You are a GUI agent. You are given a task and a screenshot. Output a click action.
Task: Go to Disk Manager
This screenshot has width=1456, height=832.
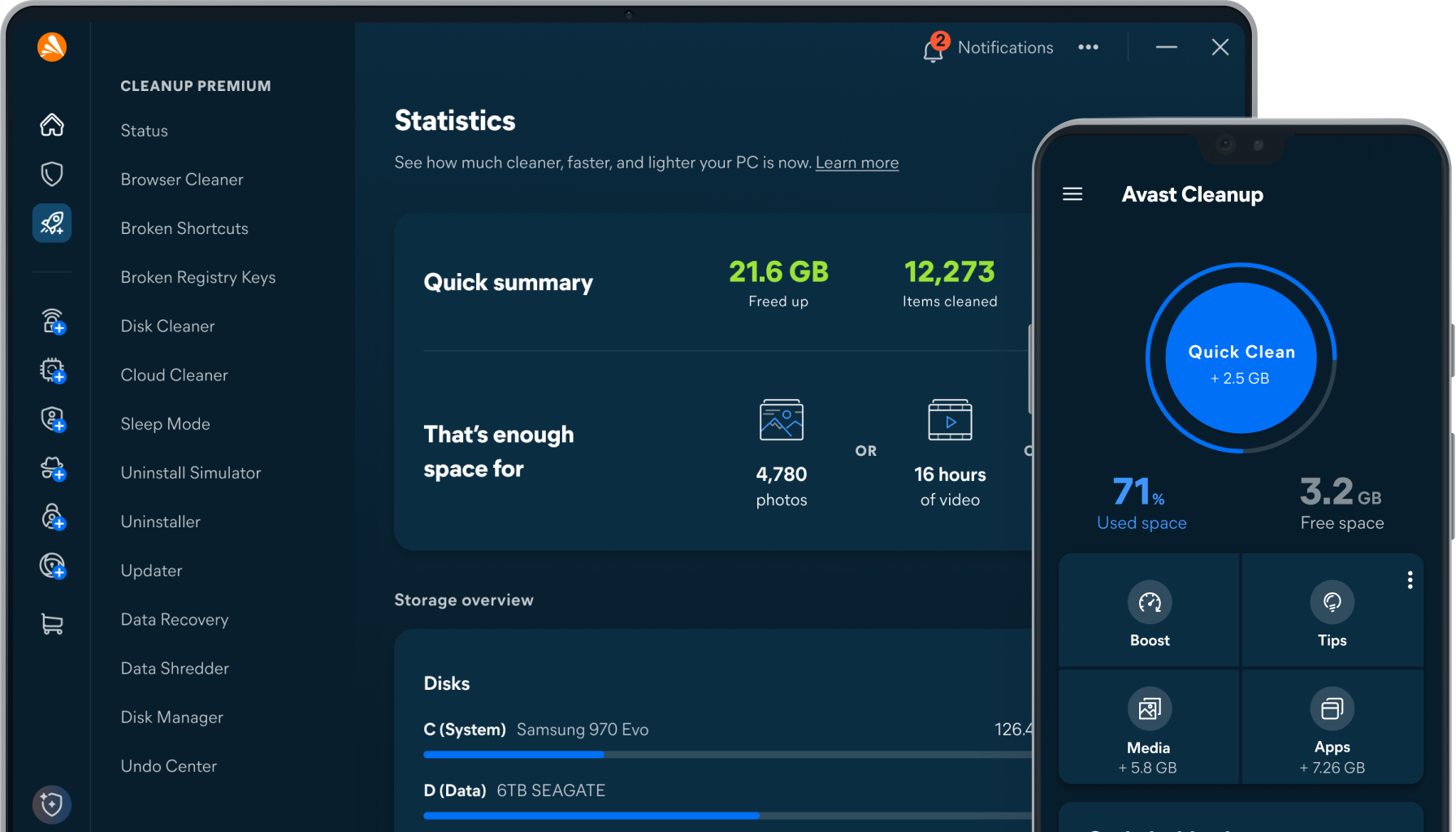tap(172, 717)
